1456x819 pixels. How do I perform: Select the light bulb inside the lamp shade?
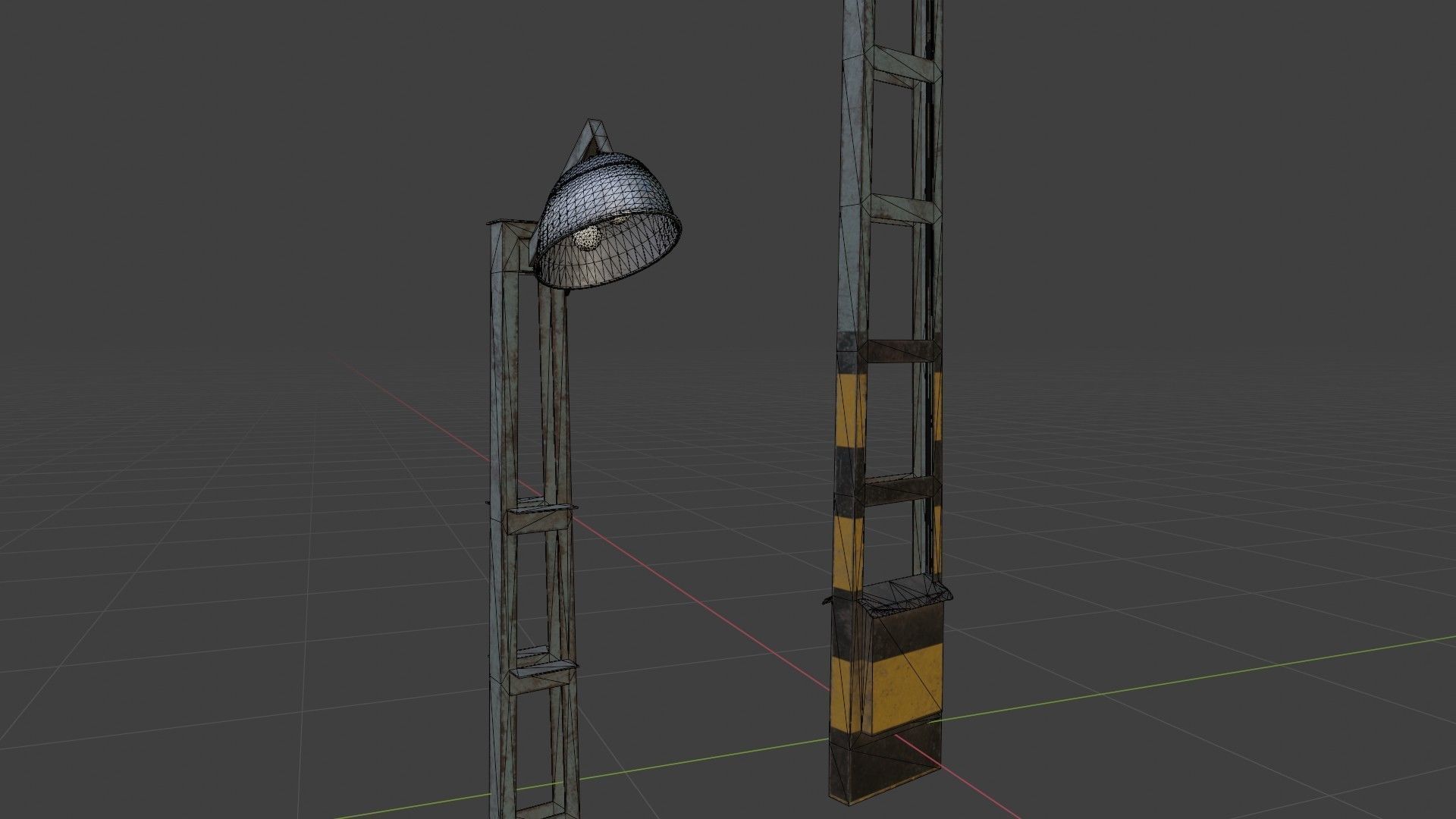click(x=588, y=238)
